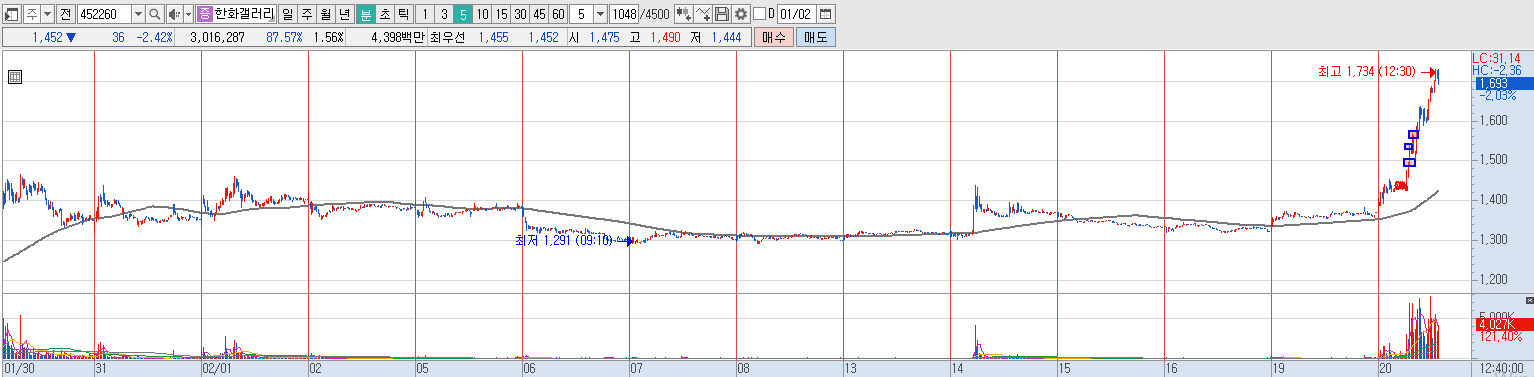Open the calendar date picker icon
Image resolution: width=1534 pixels, height=377 pixels.
(825, 14)
